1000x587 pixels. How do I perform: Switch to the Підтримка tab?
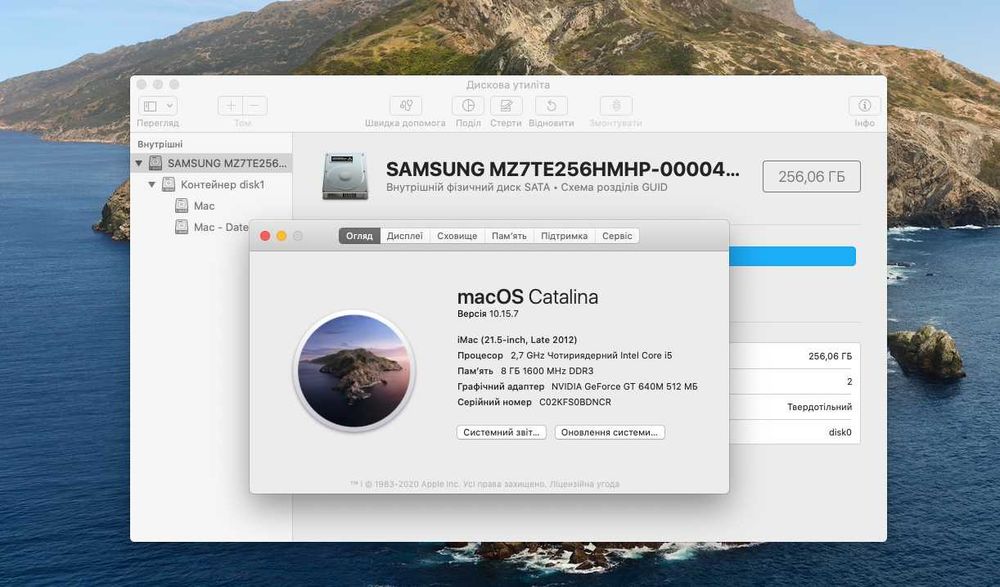pos(564,236)
